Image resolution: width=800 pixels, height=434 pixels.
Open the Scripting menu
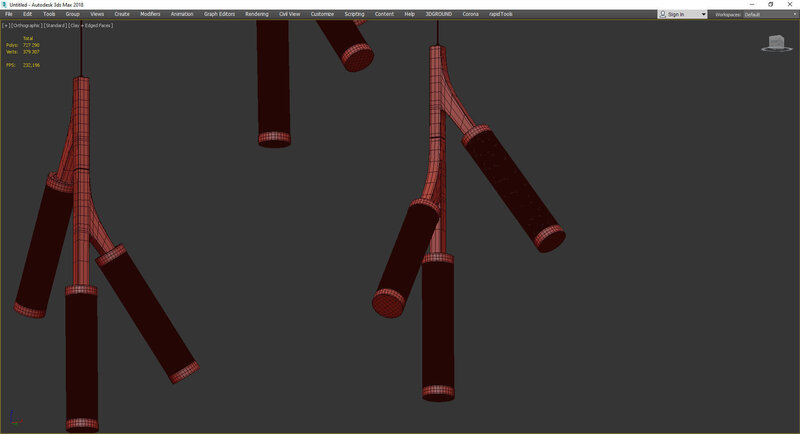(x=354, y=14)
